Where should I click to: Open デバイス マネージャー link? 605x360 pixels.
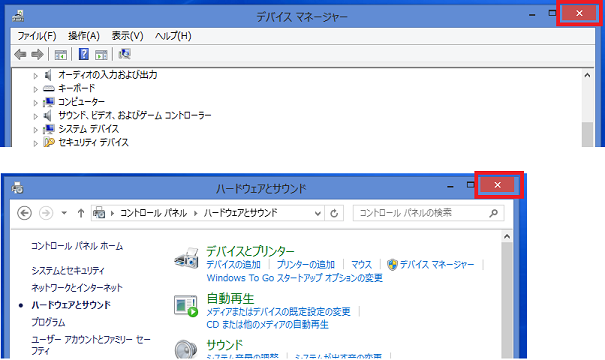coord(437,265)
